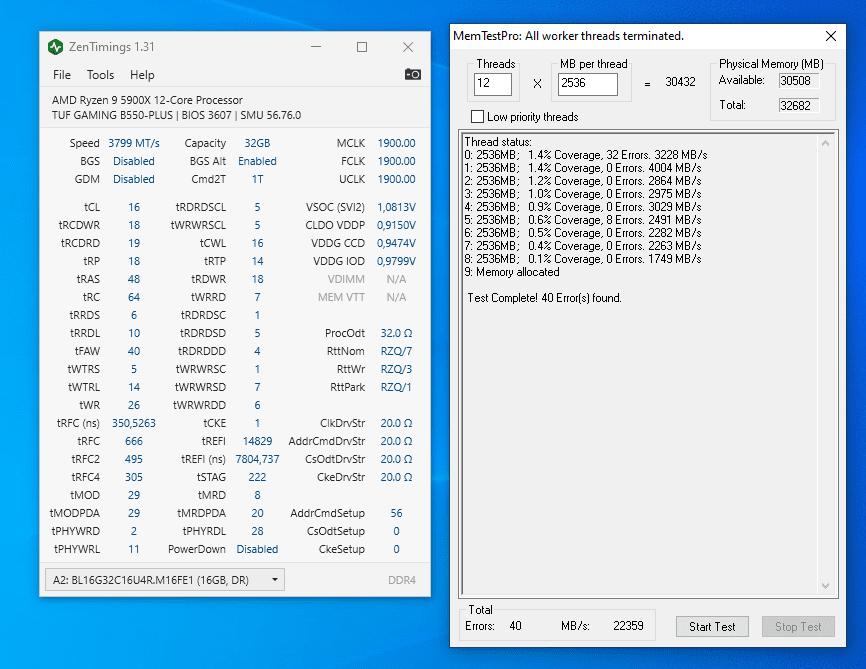Click the tRFC (ns) value 350,5263
This screenshot has width=866, height=669.
(134, 423)
